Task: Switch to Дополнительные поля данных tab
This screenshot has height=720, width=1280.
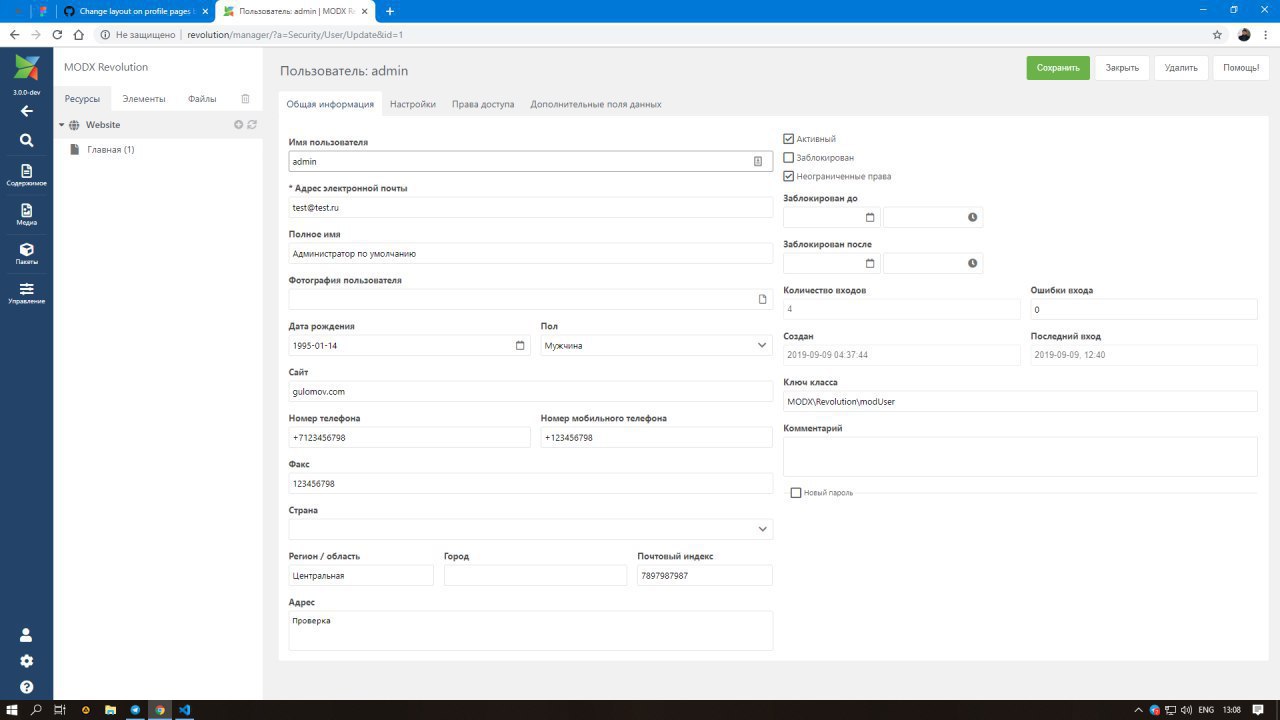Action: (x=596, y=104)
